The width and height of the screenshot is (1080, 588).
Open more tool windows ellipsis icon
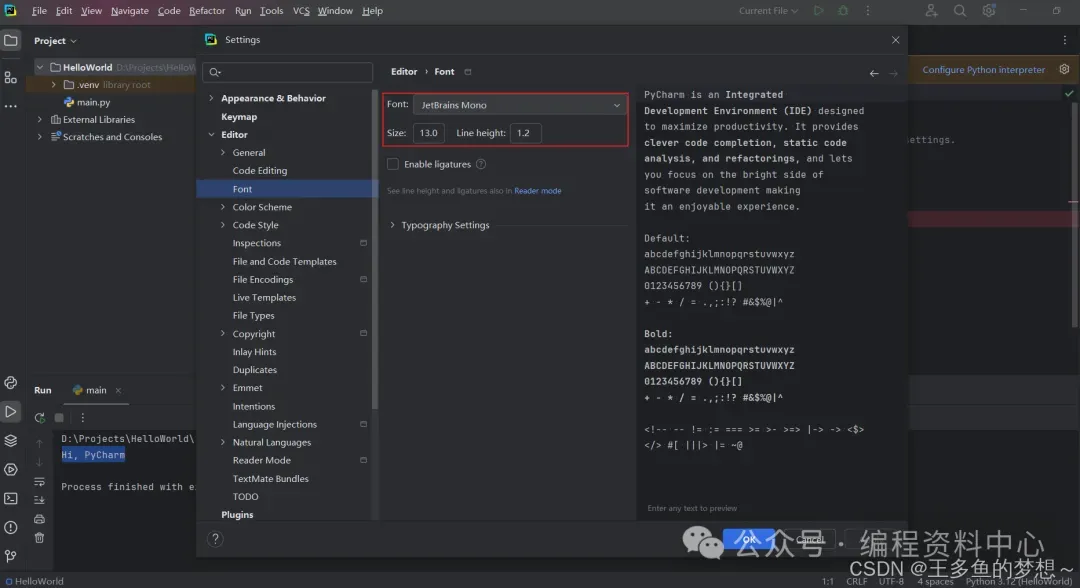(x=10, y=106)
